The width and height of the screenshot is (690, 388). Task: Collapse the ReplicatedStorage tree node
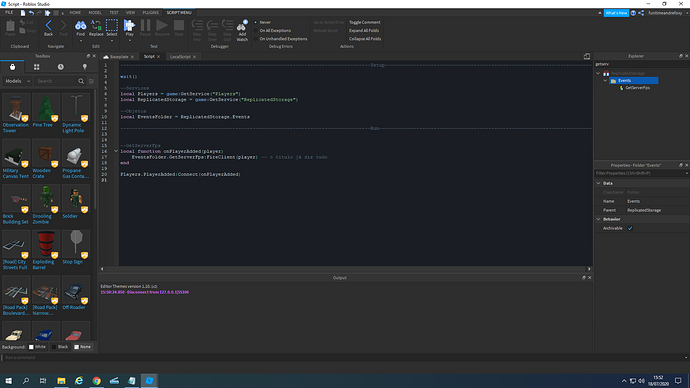pos(598,73)
